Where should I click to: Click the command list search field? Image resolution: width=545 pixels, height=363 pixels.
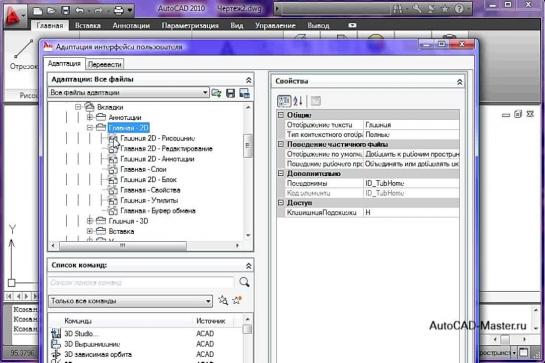click(141, 282)
